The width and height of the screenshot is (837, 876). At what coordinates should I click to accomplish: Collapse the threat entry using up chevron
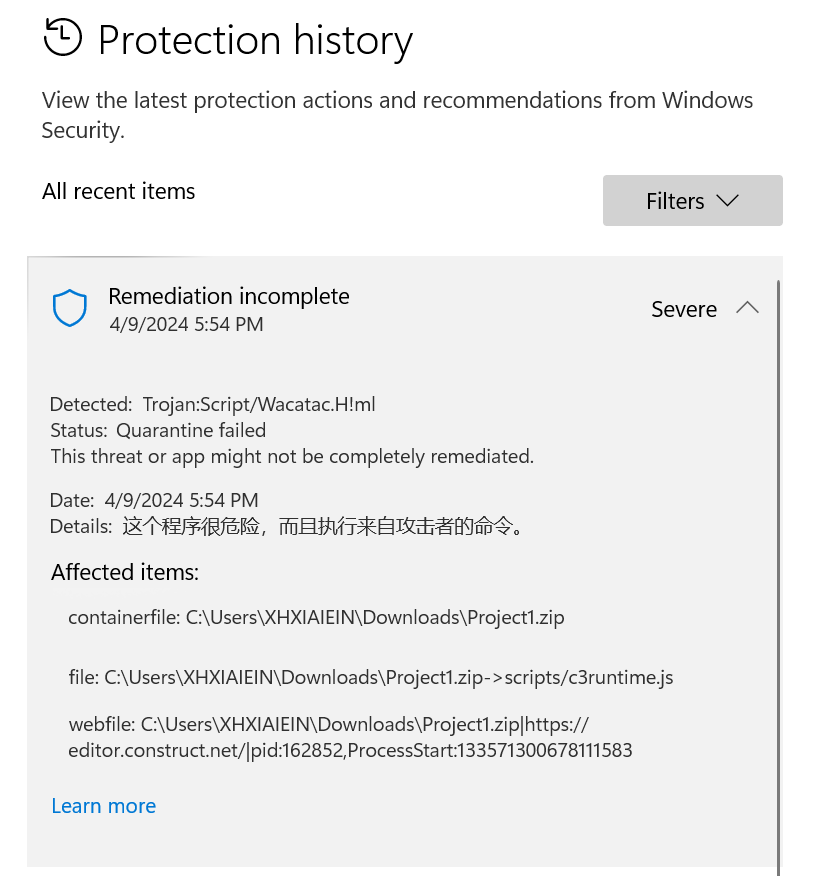pos(748,308)
